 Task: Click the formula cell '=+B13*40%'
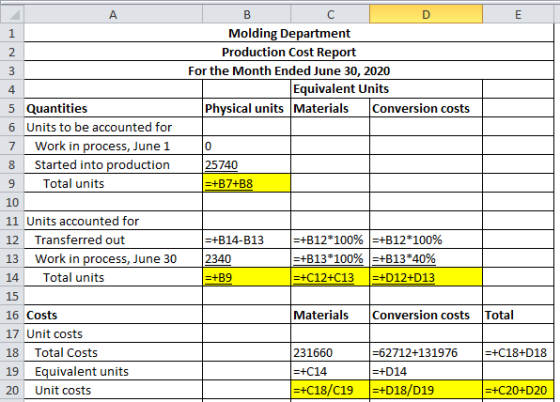click(x=426, y=258)
